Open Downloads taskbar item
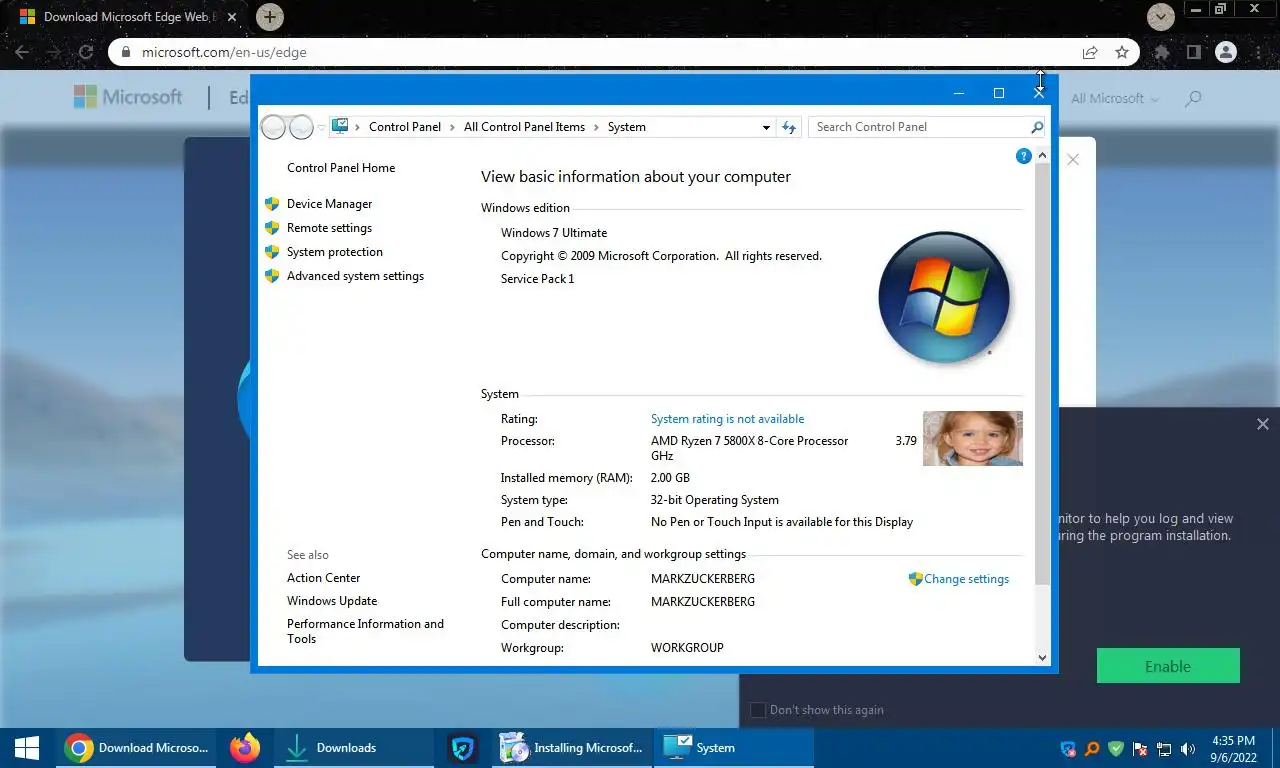This screenshot has height=768, width=1280. pyautogui.click(x=355, y=748)
